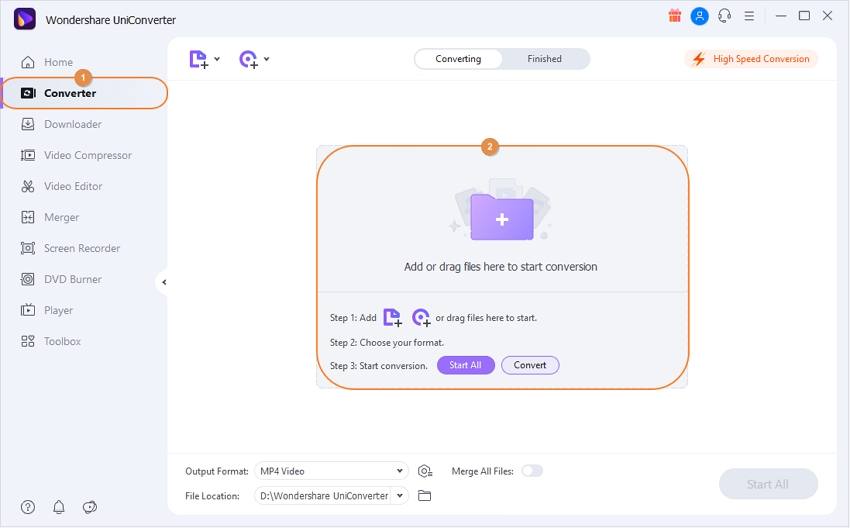Viewport: 850px width, 528px height.
Task: Open the notifications bell icon
Action: (x=59, y=507)
